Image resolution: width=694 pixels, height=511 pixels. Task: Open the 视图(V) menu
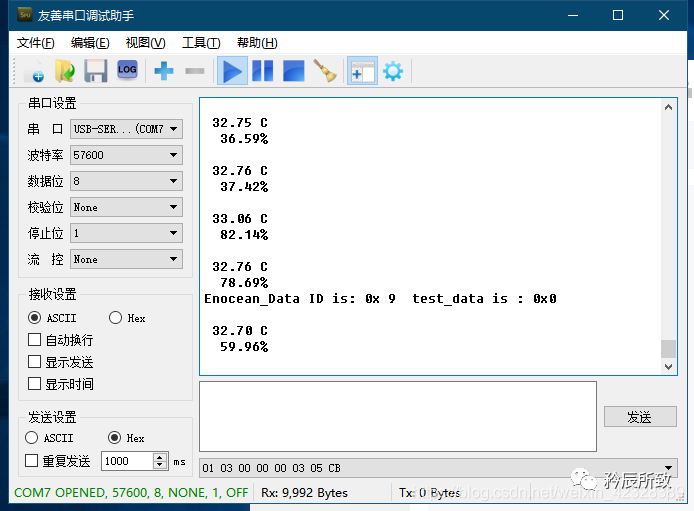145,43
